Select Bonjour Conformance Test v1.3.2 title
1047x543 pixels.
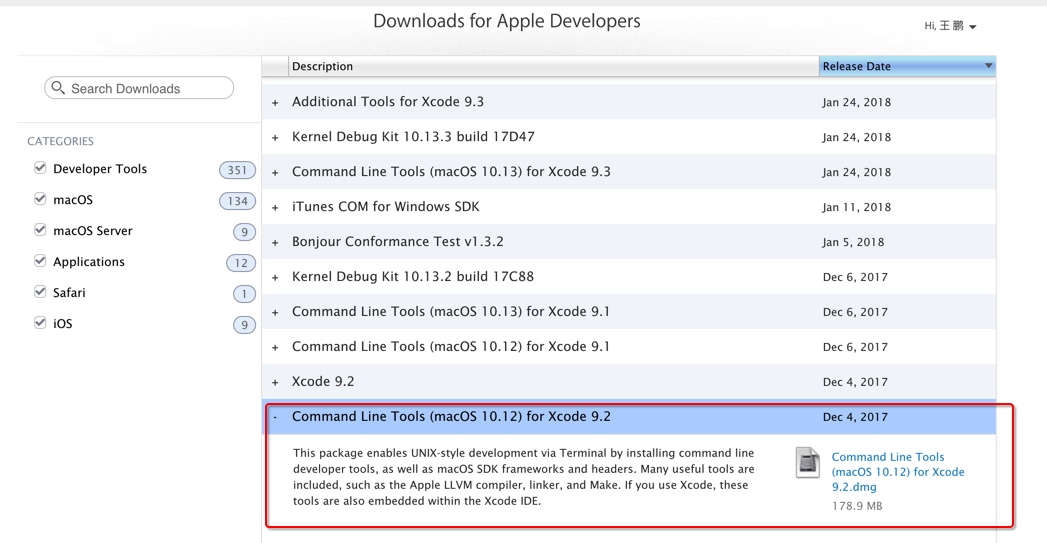[x=398, y=241]
